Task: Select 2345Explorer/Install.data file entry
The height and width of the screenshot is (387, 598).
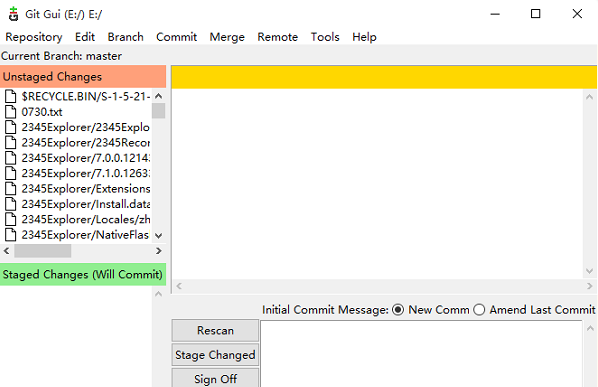Action: pyautogui.click(x=86, y=204)
